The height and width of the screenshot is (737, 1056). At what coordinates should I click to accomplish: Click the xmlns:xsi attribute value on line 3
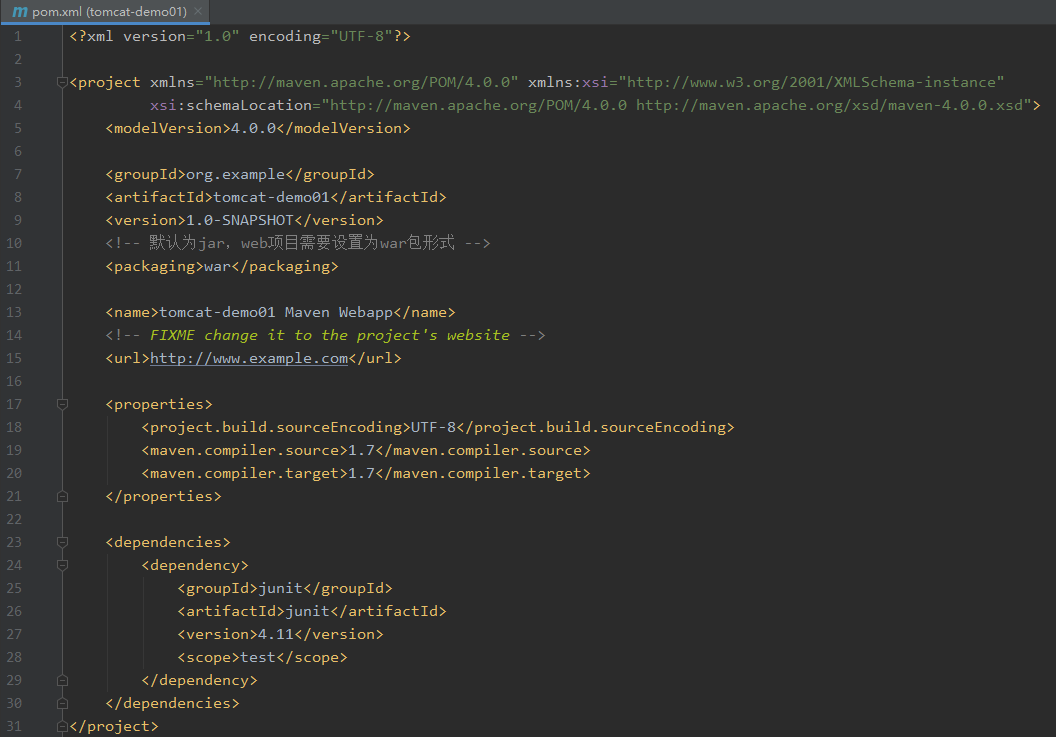811,82
